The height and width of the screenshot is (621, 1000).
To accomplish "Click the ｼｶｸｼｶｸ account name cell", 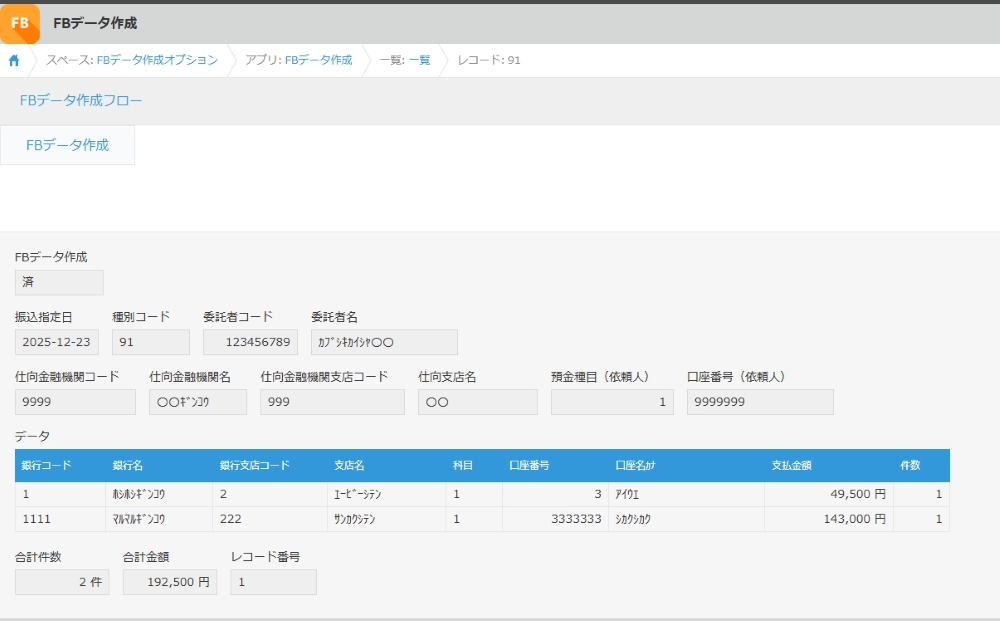I will (x=686, y=519).
